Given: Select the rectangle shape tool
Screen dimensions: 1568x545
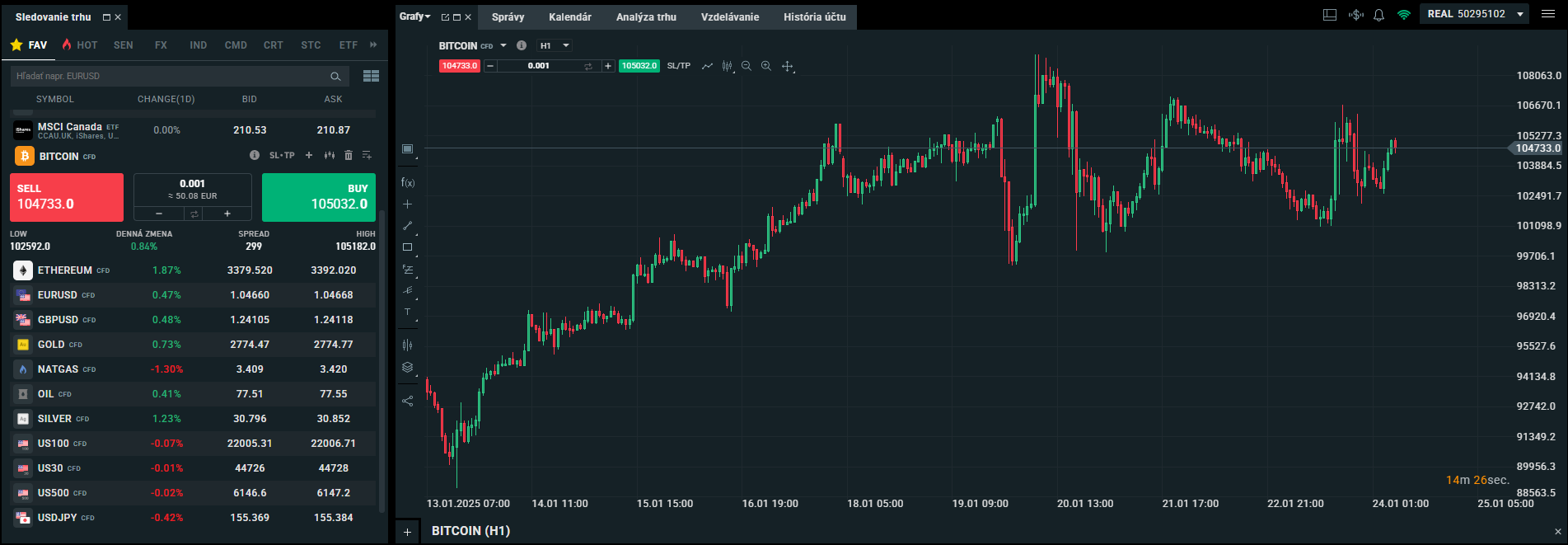Looking at the screenshot, I should 408,247.
